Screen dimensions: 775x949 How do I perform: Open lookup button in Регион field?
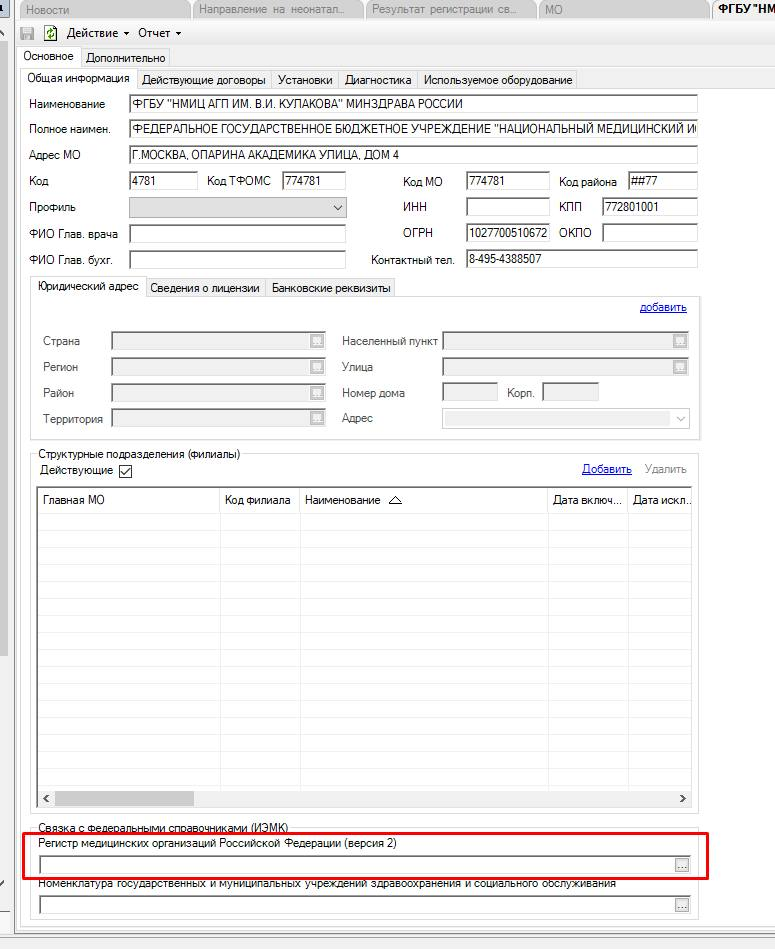click(317, 367)
